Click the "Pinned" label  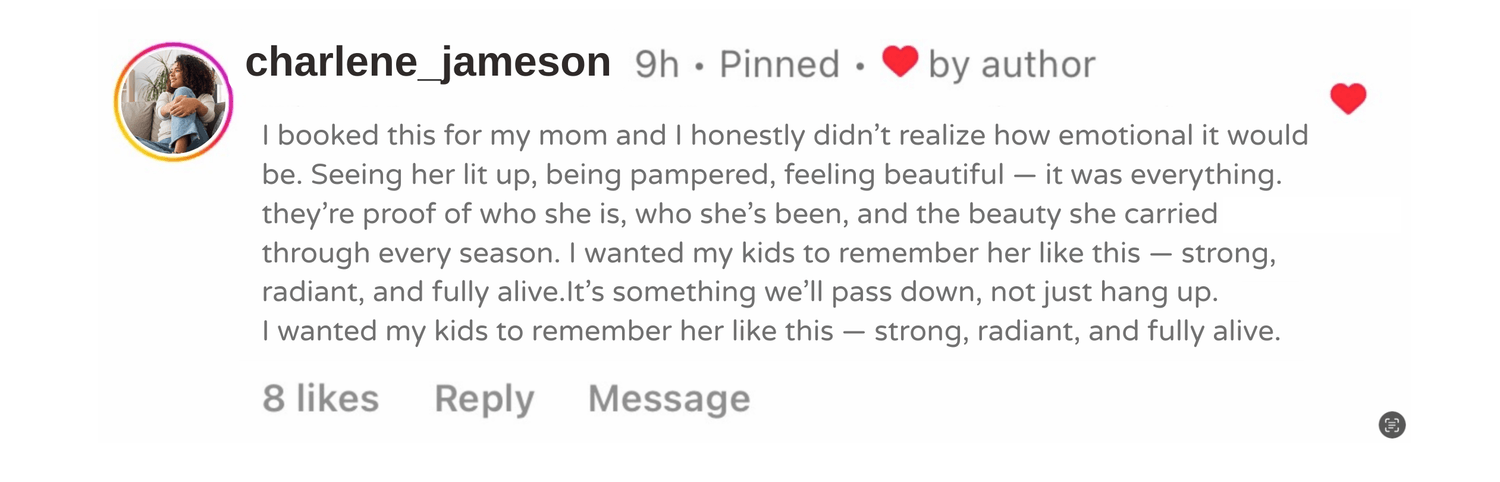[x=779, y=65]
